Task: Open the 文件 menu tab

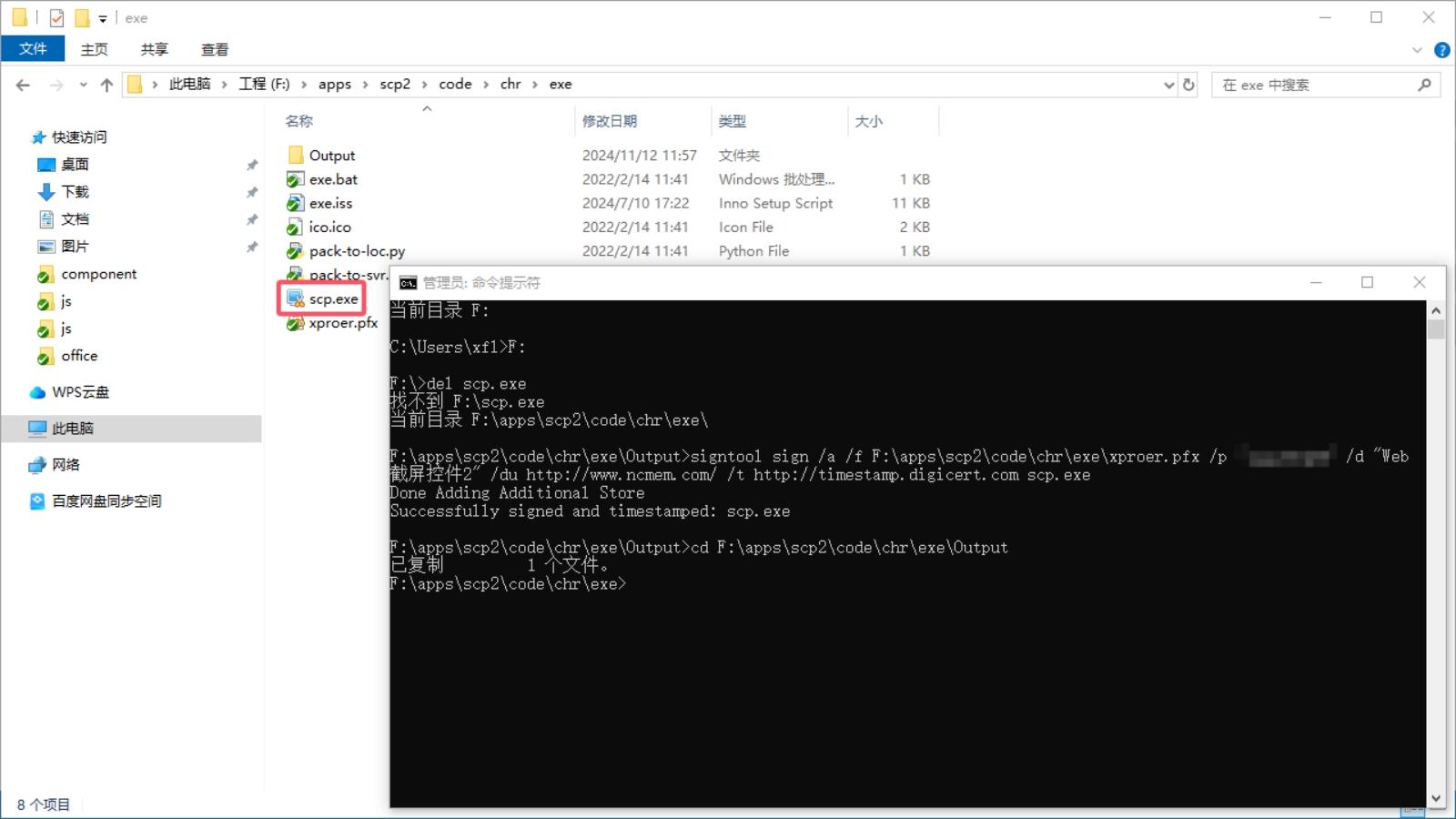Action: 33,49
